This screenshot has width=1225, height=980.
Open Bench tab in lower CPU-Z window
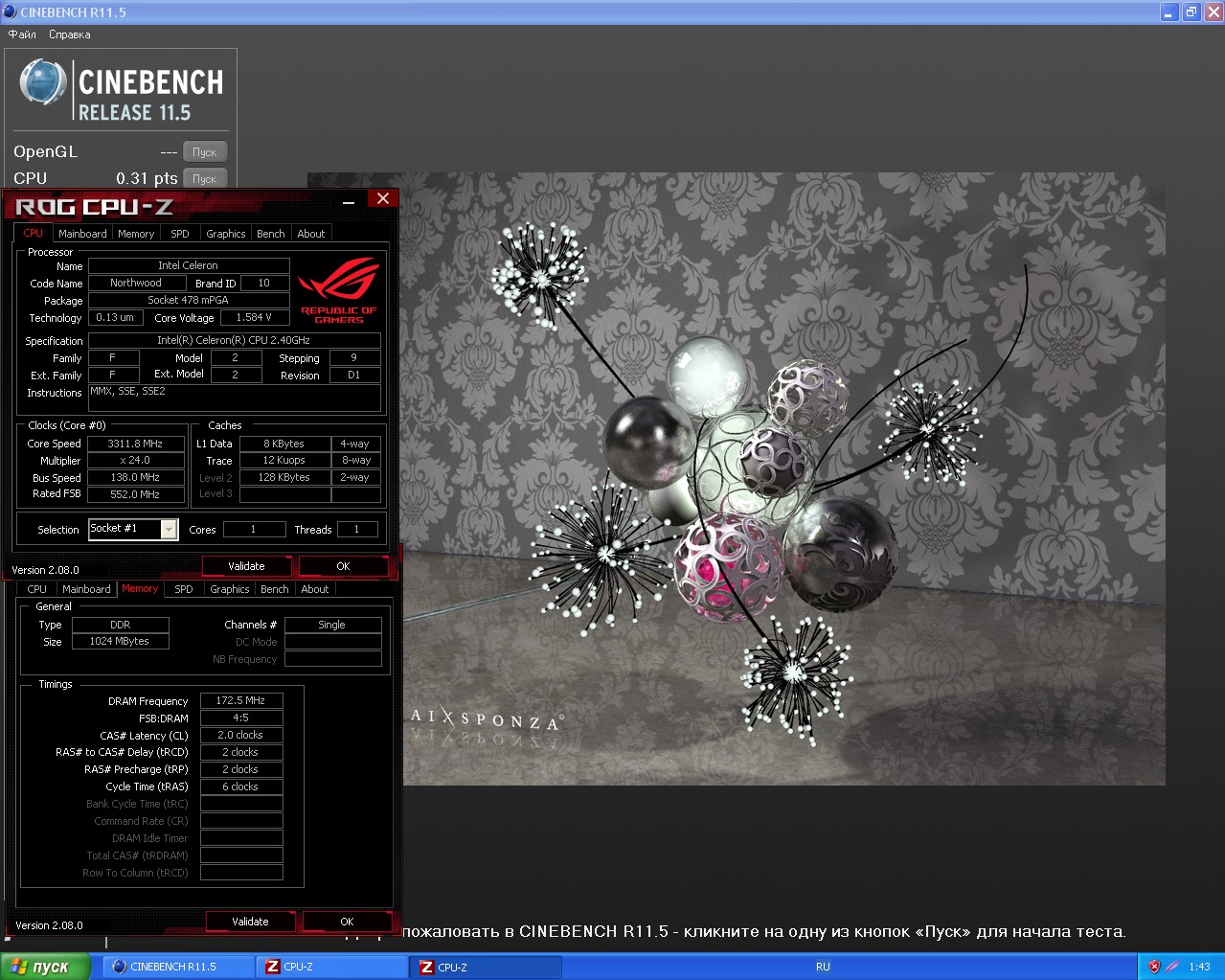[275, 589]
